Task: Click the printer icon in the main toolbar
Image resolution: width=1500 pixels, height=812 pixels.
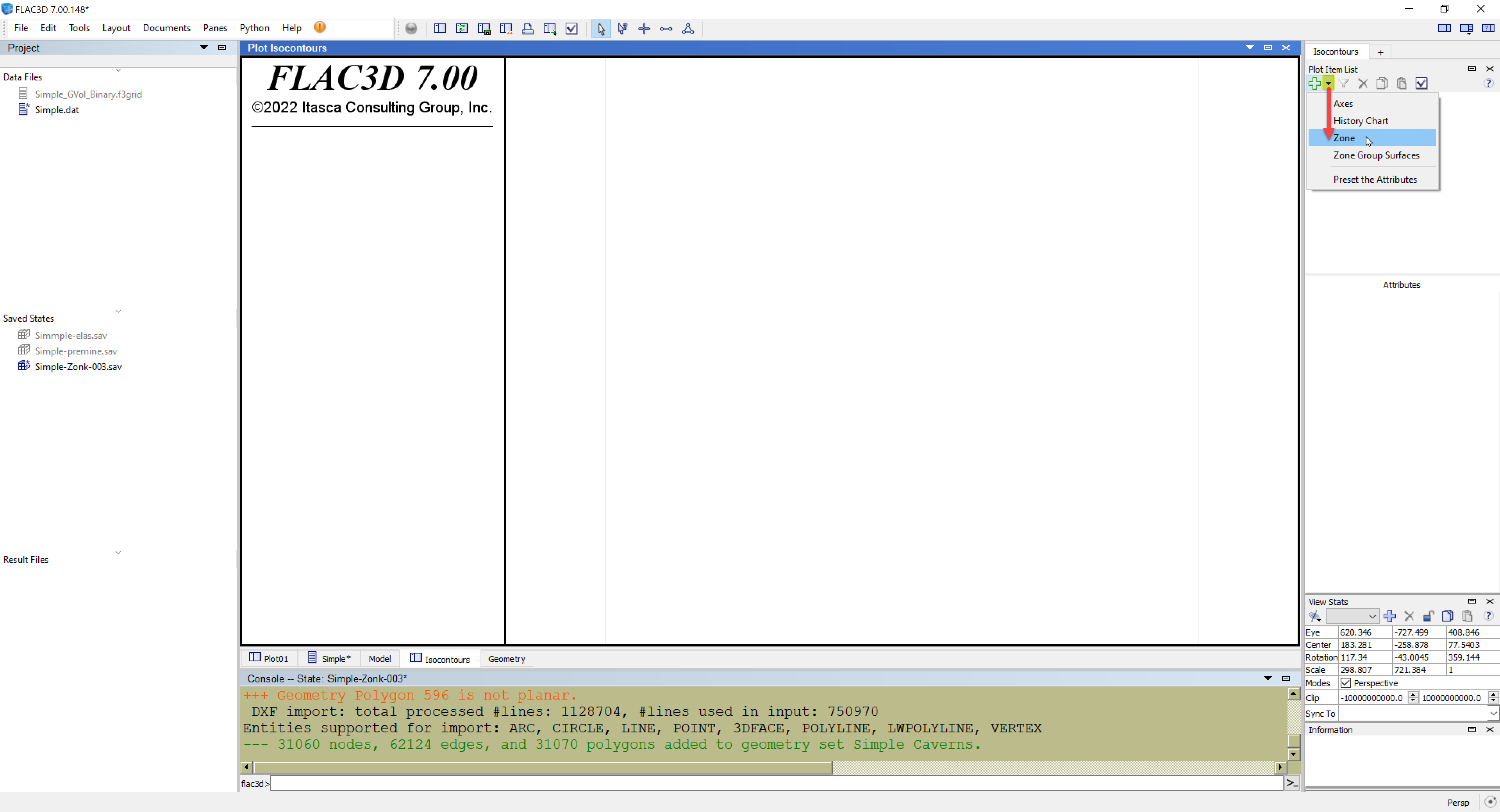Action: 528,28
